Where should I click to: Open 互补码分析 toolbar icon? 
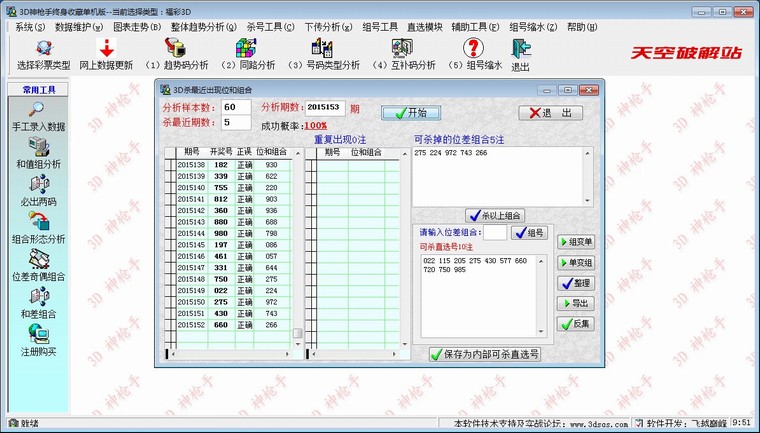coord(402,48)
